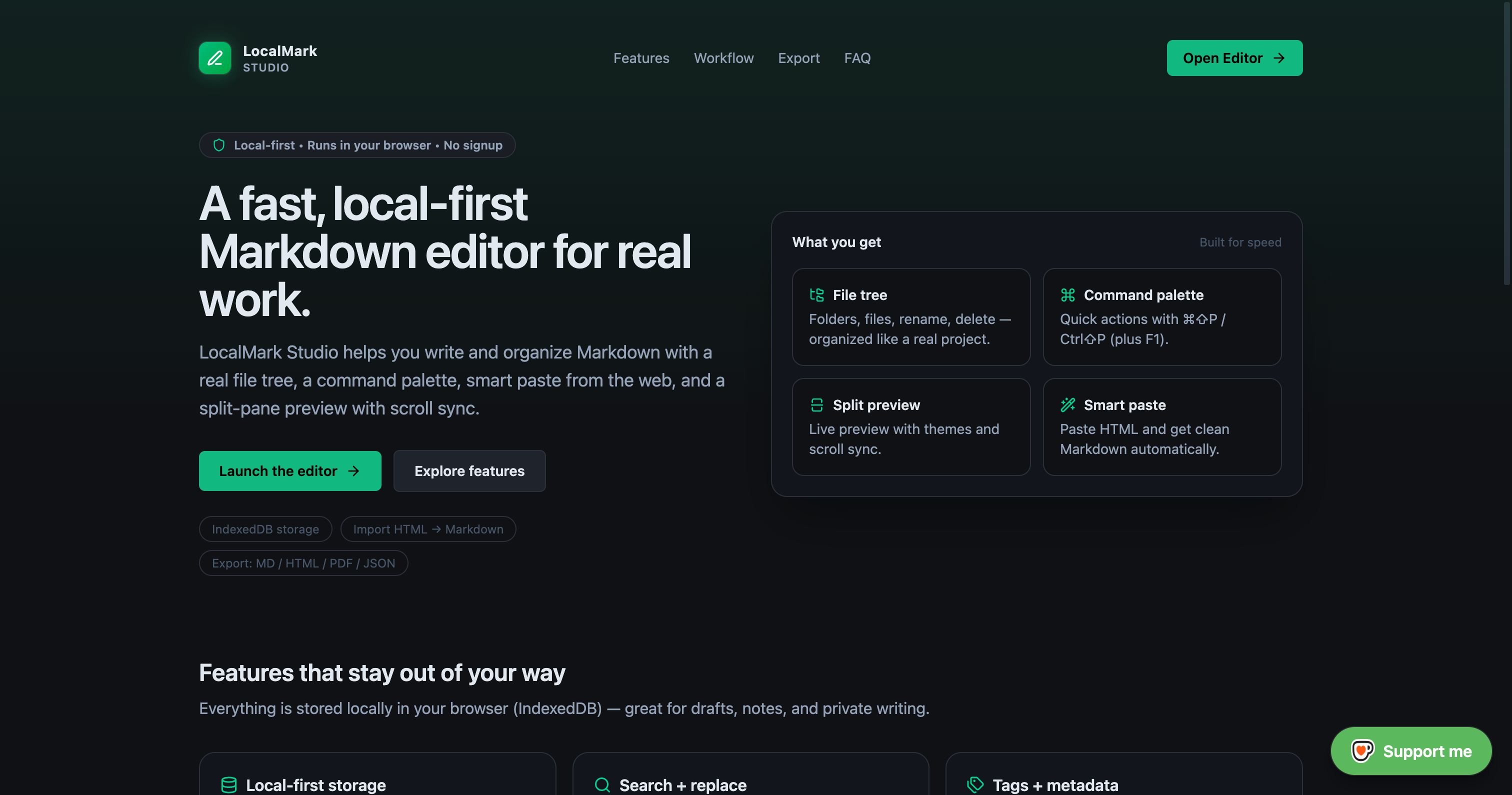Click the Smart paste wand icon
The width and height of the screenshot is (1512, 795).
tap(1067, 404)
